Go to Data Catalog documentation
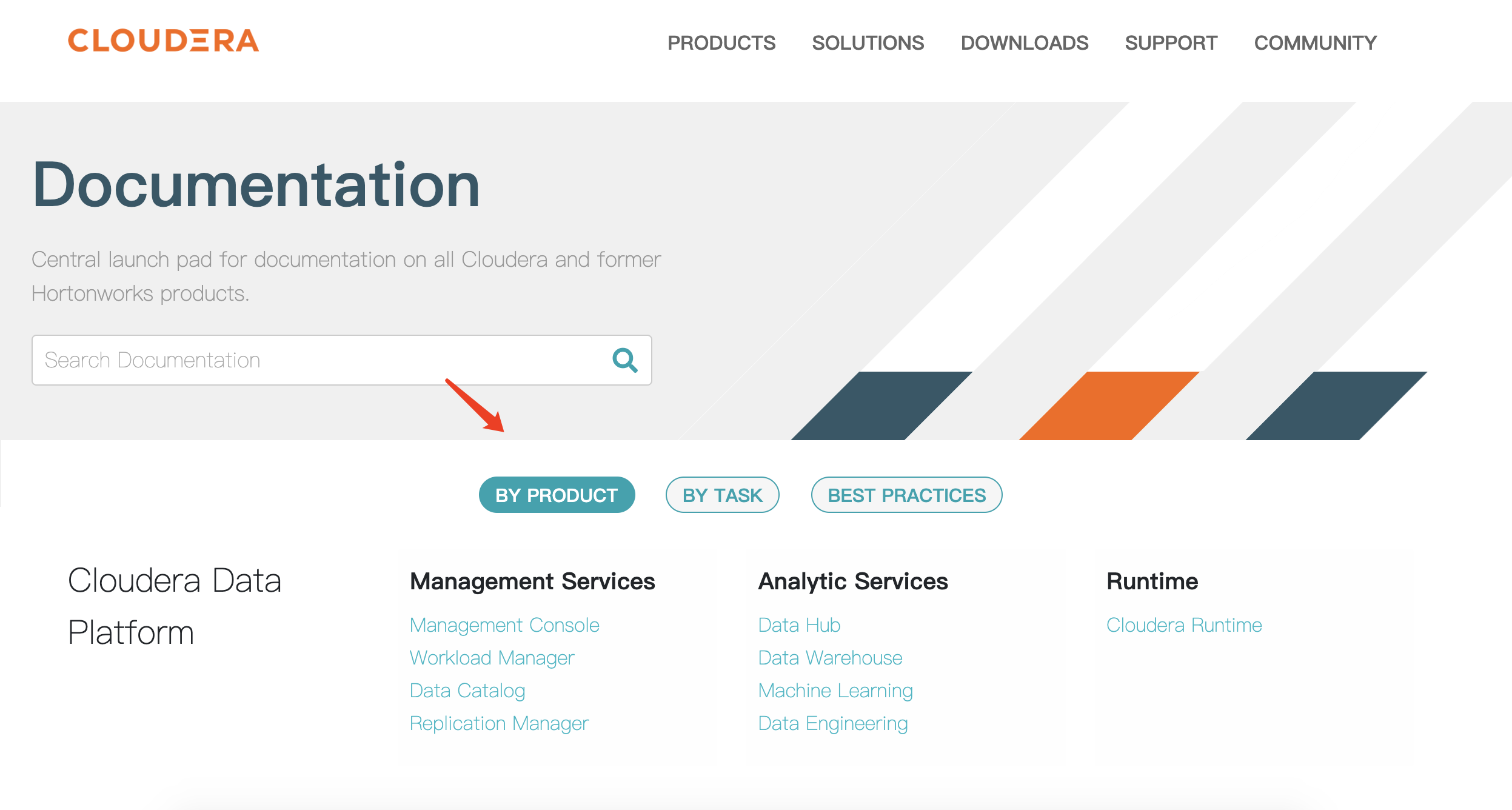The image size is (1512, 810). coord(467,691)
